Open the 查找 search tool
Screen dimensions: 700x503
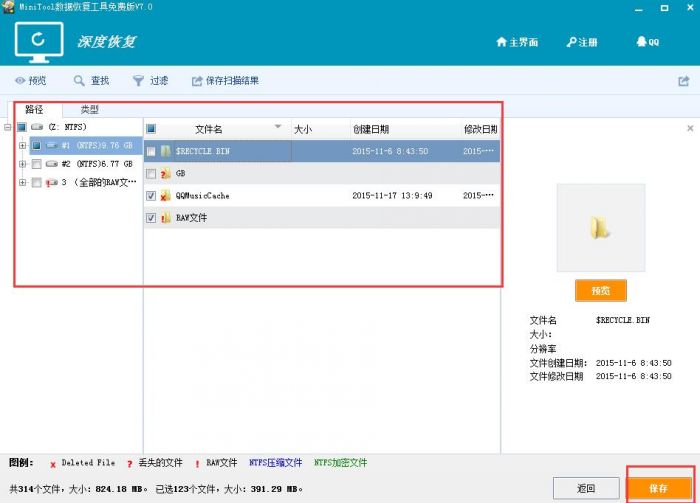point(92,81)
